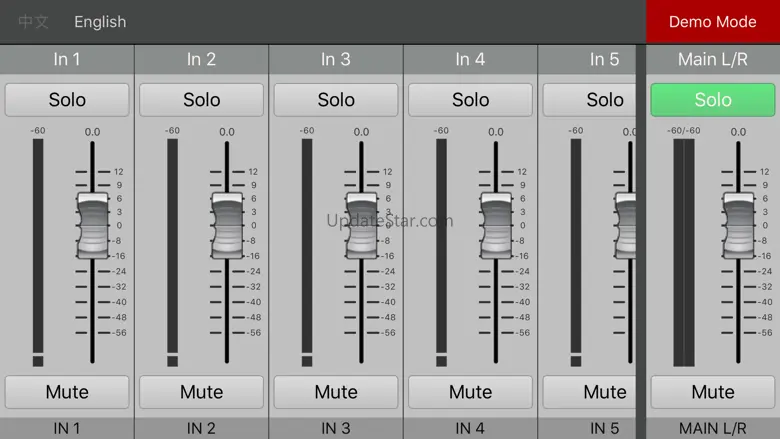Image resolution: width=780 pixels, height=439 pixels.
Task: Click the In 4 fader knob
Action: coord(496,226)
